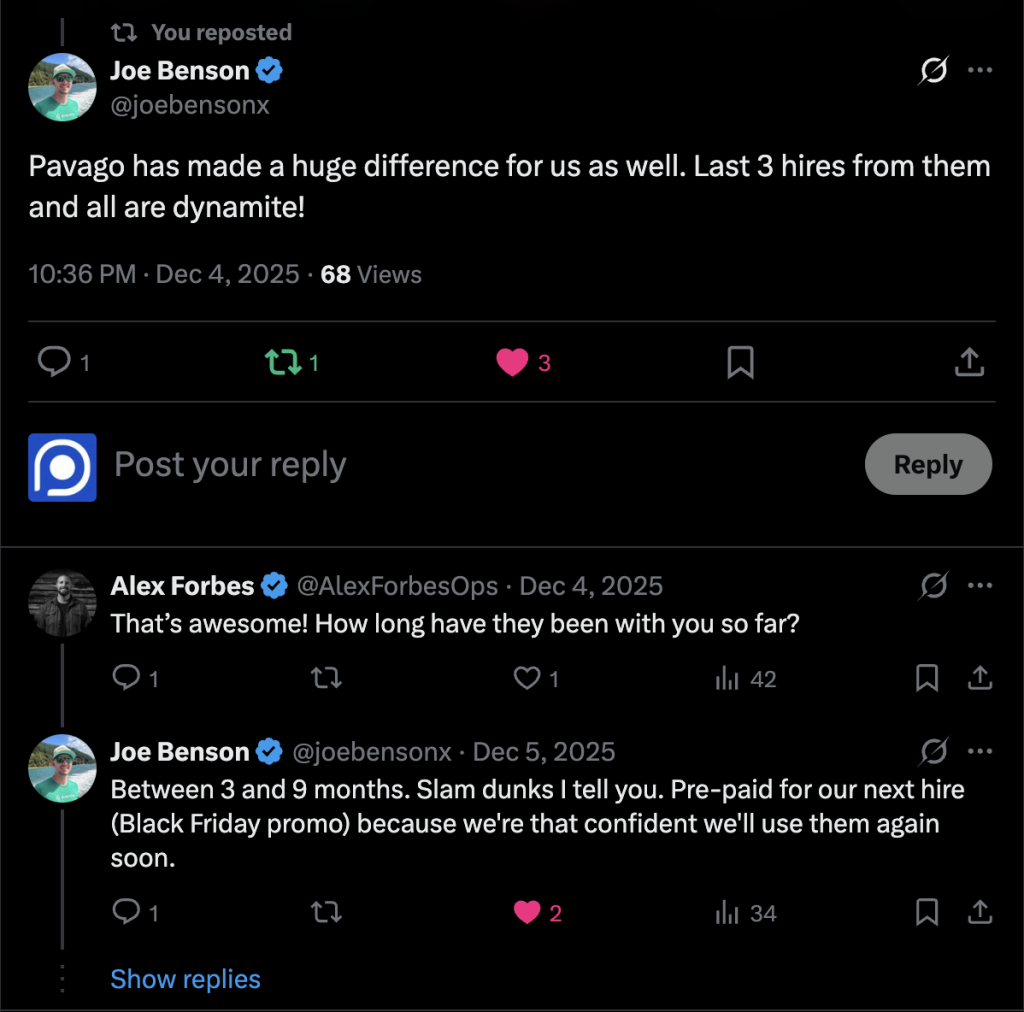Click the Grok icon on the main post
The height and width of the screenshot is (1012, 1024).
point(933,71)
